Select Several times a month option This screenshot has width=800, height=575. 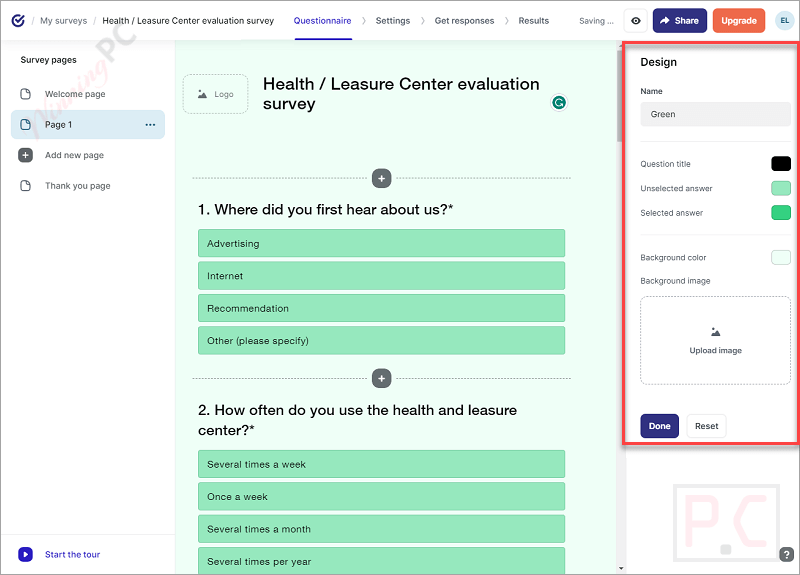382,529
